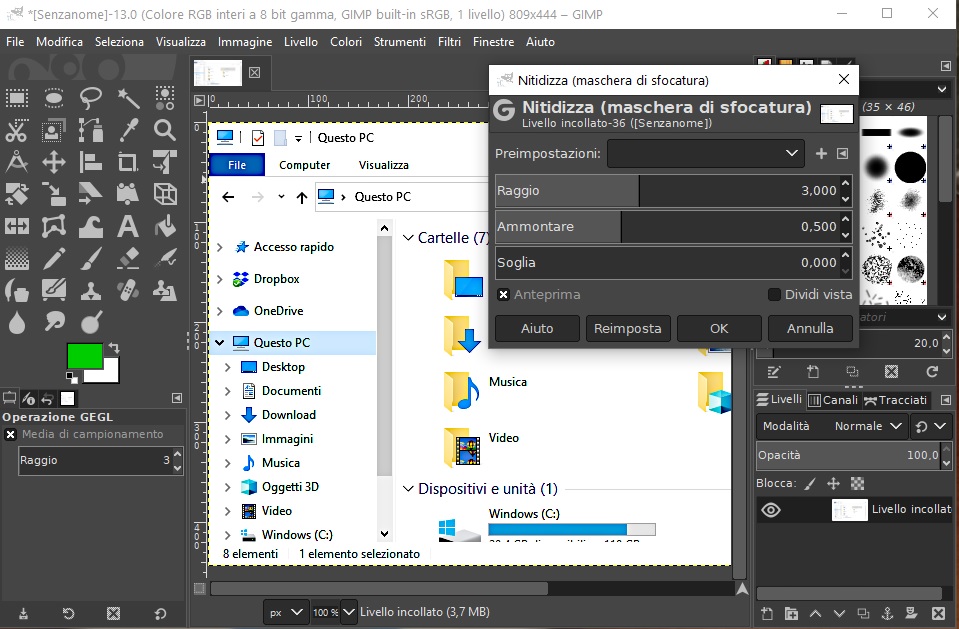
Task: Select the Cage Transform tool
Action: coord(54,226)
